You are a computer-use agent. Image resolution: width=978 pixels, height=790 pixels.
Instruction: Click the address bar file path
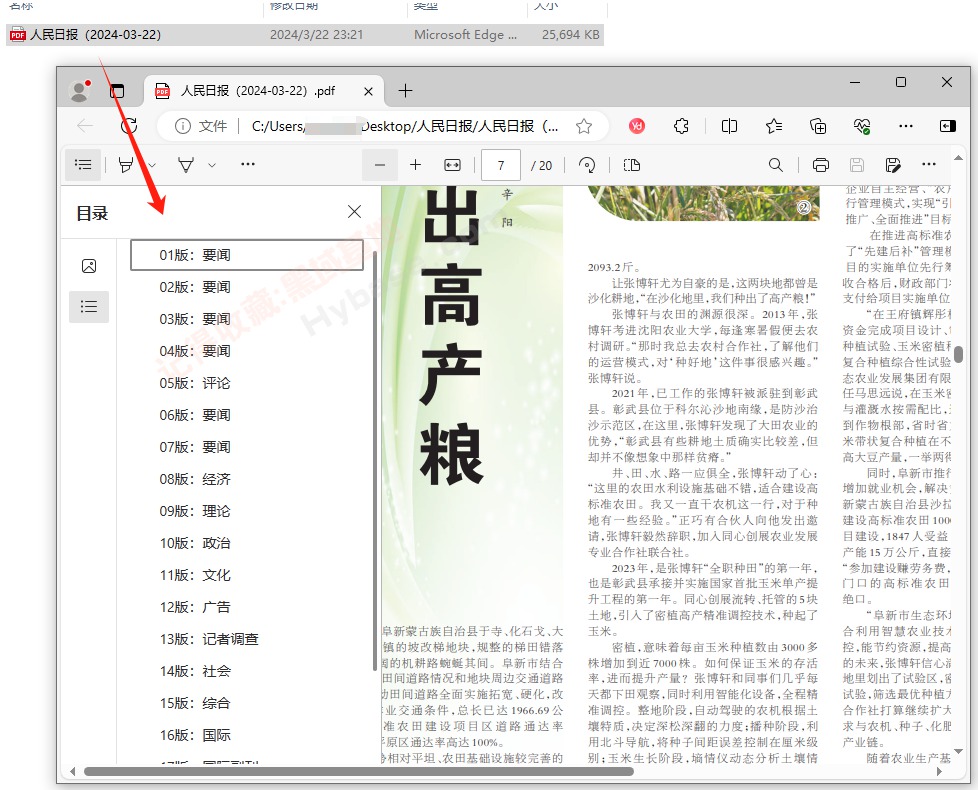(x=405, y=127)
